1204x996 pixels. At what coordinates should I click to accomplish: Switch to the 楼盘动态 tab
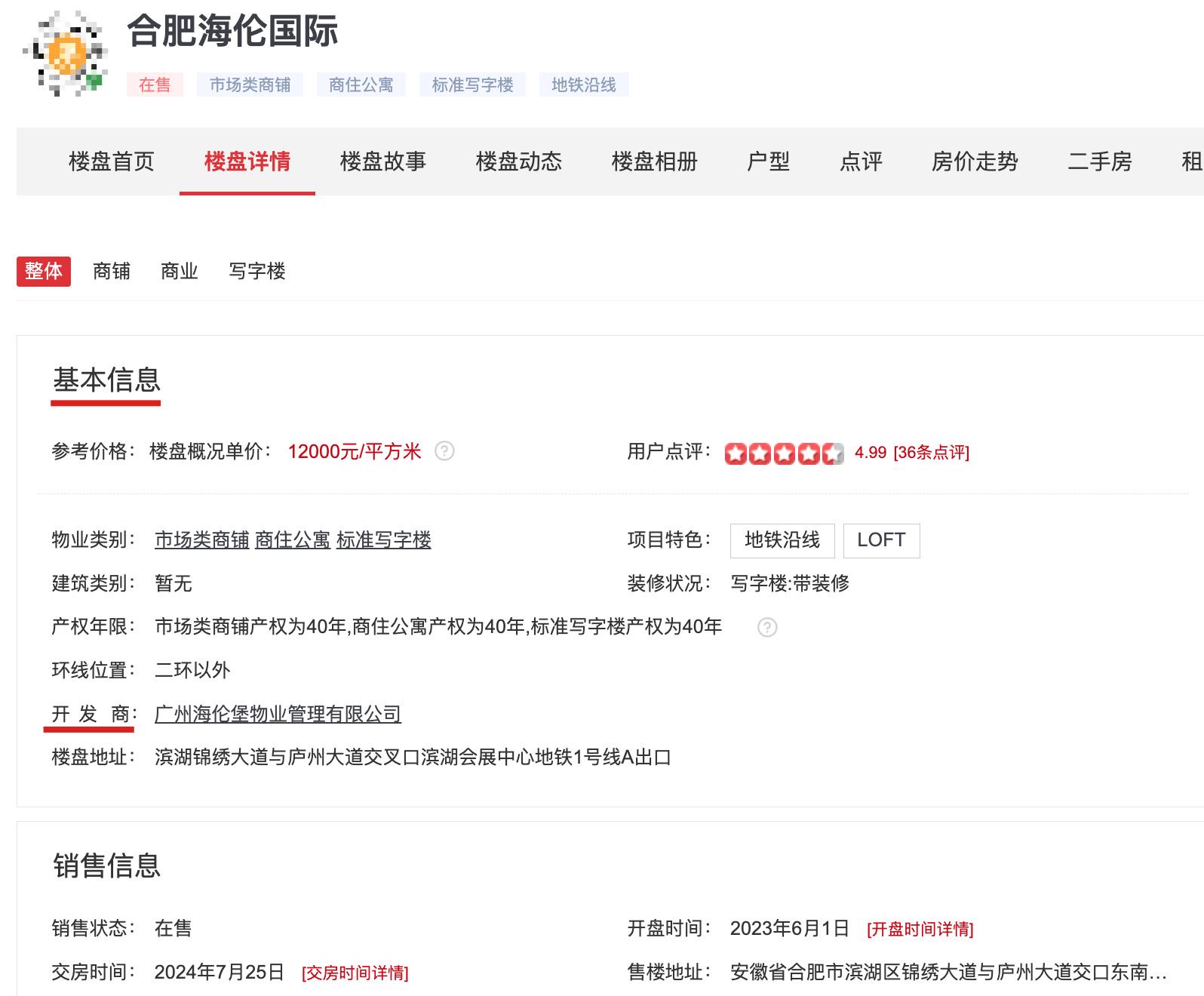pos(519,161)
